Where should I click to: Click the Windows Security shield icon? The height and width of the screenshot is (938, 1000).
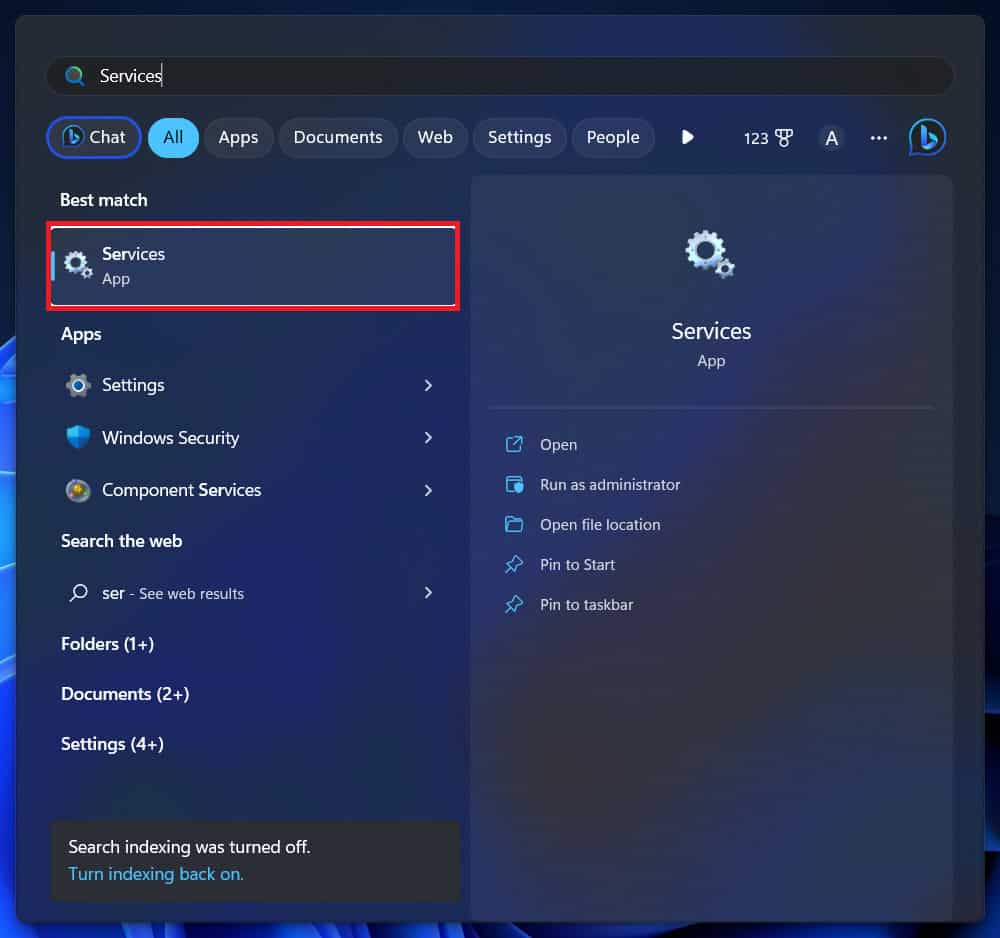pyautogui.click(x=78, y=437)
